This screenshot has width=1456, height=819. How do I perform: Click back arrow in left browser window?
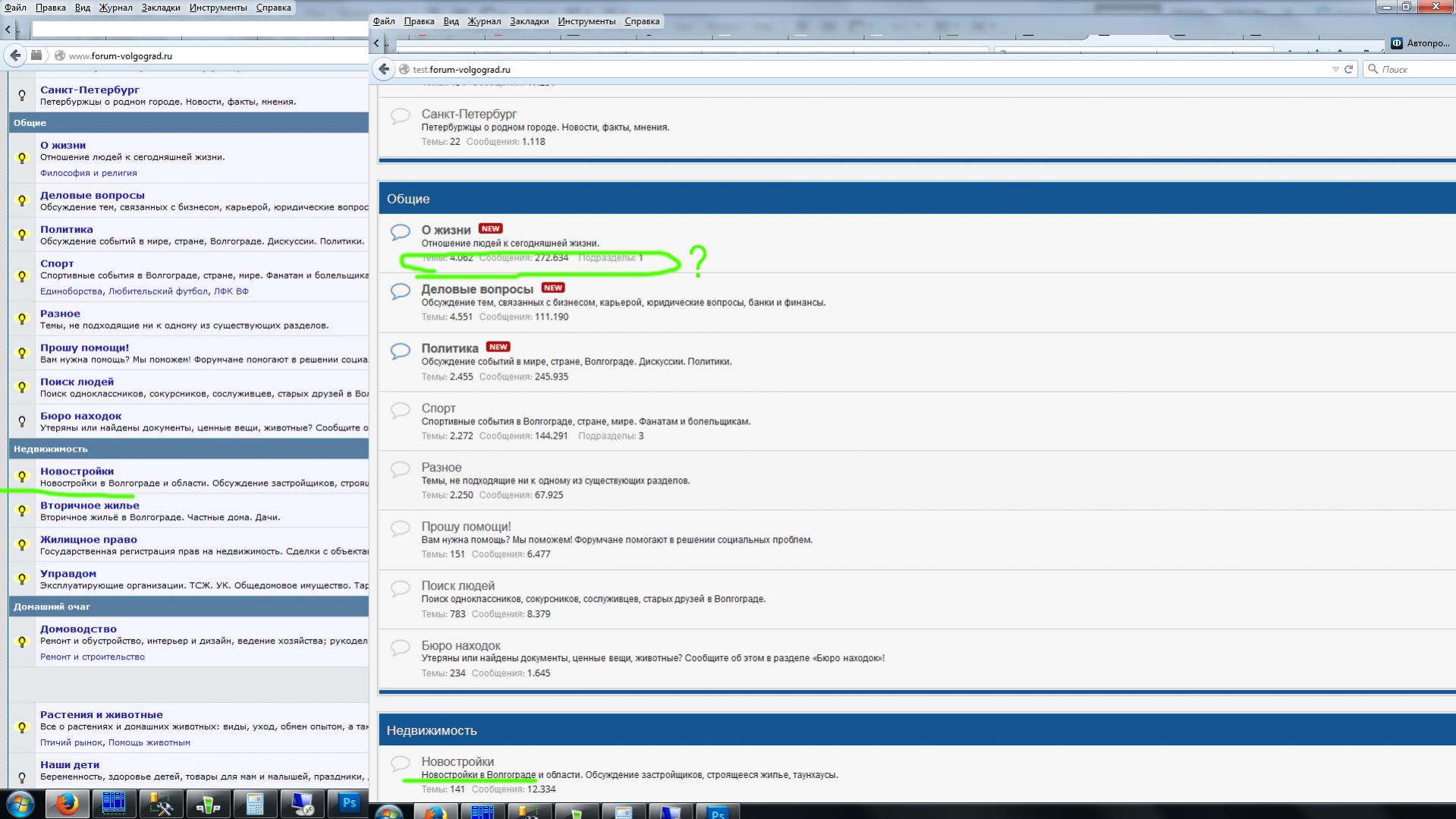coord(15,55)
